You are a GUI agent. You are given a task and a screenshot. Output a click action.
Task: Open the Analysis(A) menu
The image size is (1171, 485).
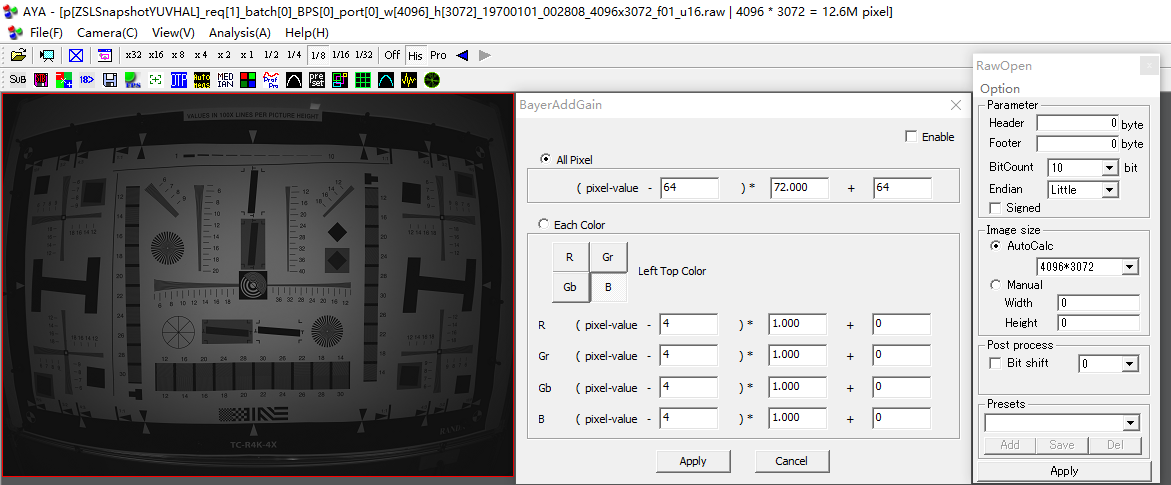[240, 33]
